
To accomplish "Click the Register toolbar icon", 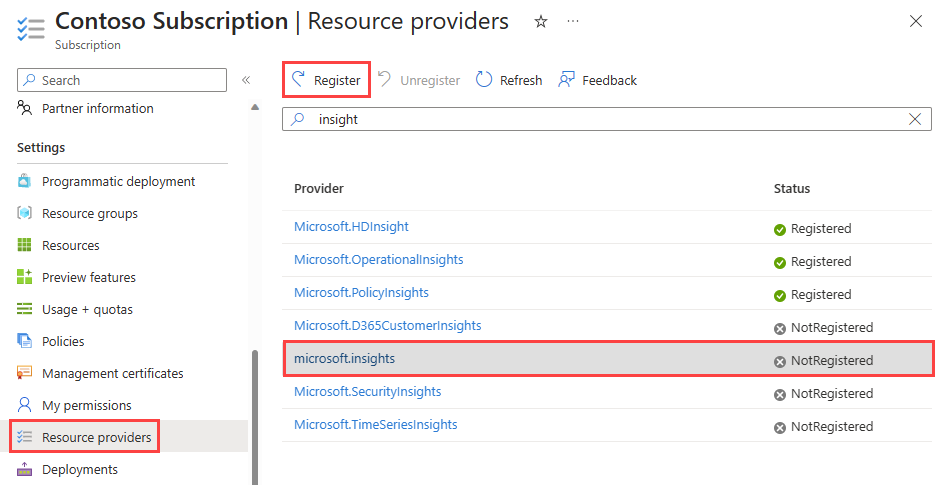I will click(298, 80).
